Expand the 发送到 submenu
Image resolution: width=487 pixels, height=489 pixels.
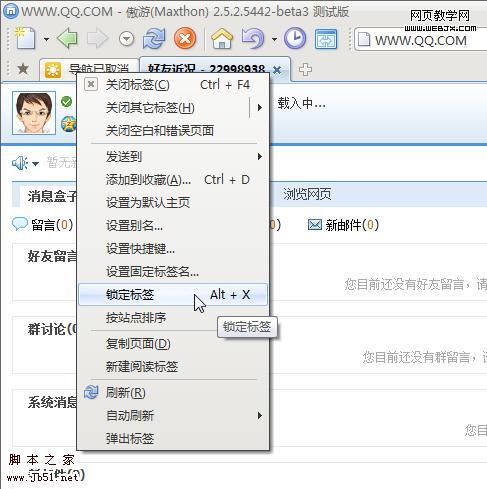[173, 157]
